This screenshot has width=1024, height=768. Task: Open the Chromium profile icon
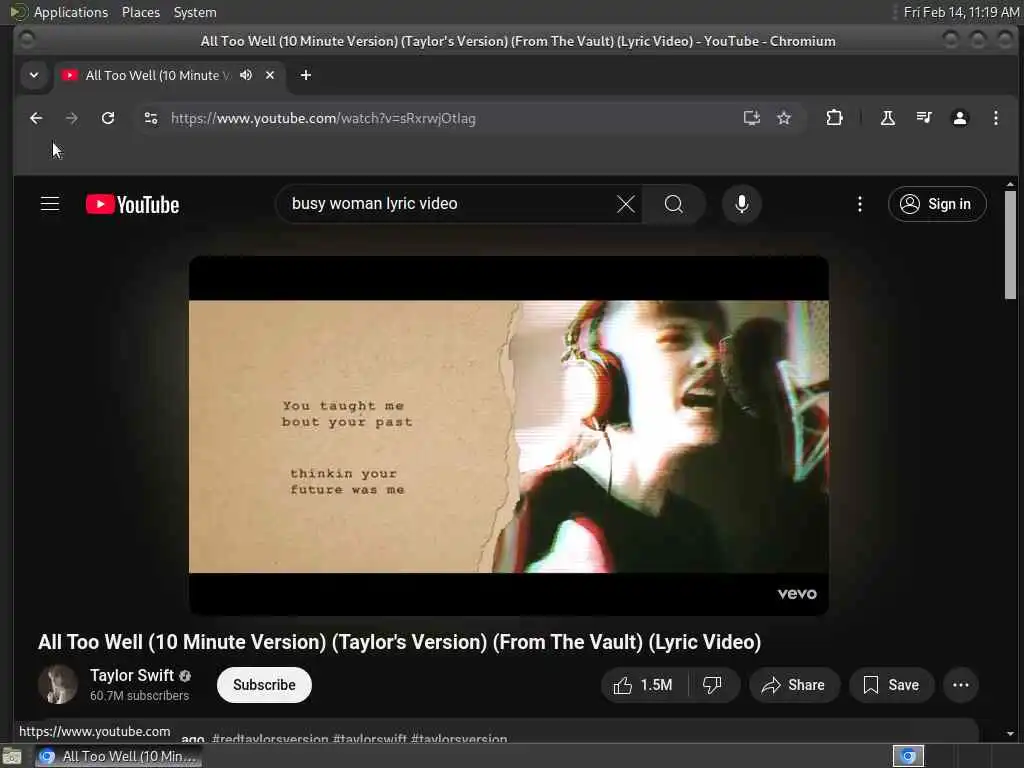959,118
